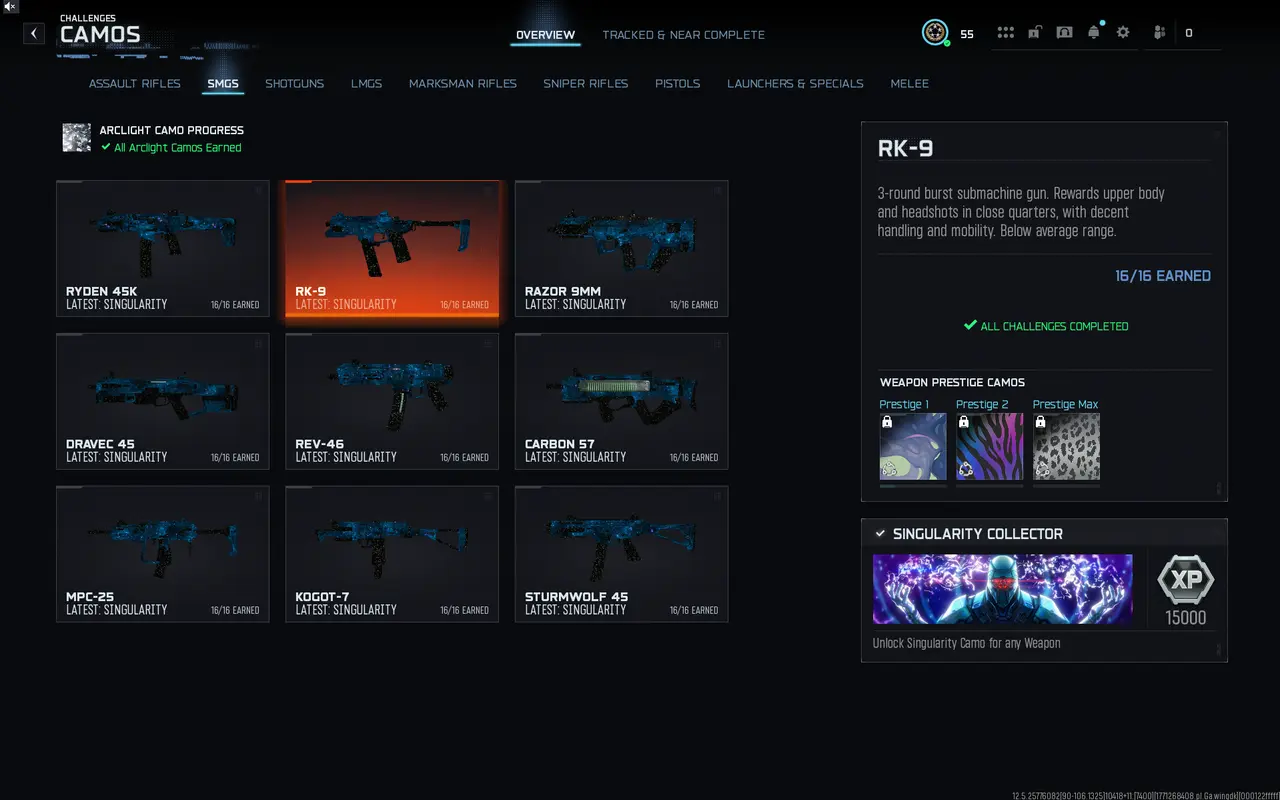Click the 15000 XP reward value

point(1186,618)
